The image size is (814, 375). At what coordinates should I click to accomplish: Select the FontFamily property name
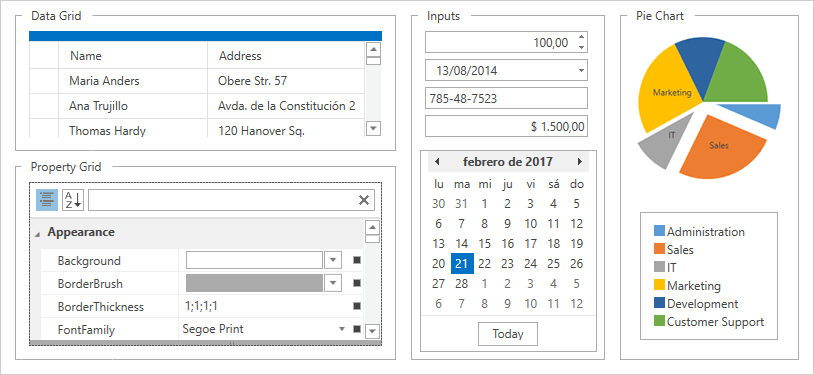(x=86, y=330)
